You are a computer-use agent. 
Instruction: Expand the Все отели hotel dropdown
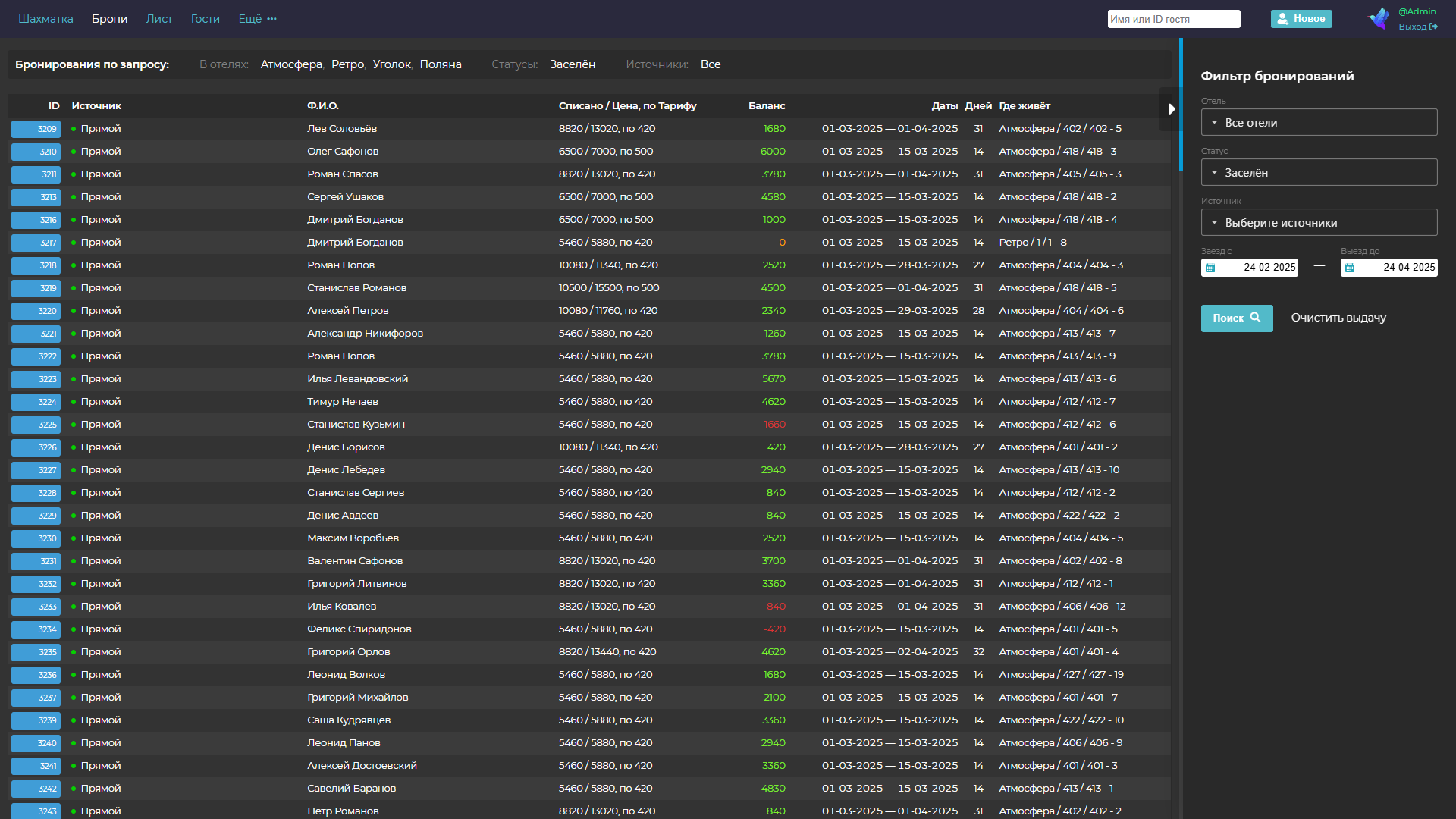[x=1319, y=122]
